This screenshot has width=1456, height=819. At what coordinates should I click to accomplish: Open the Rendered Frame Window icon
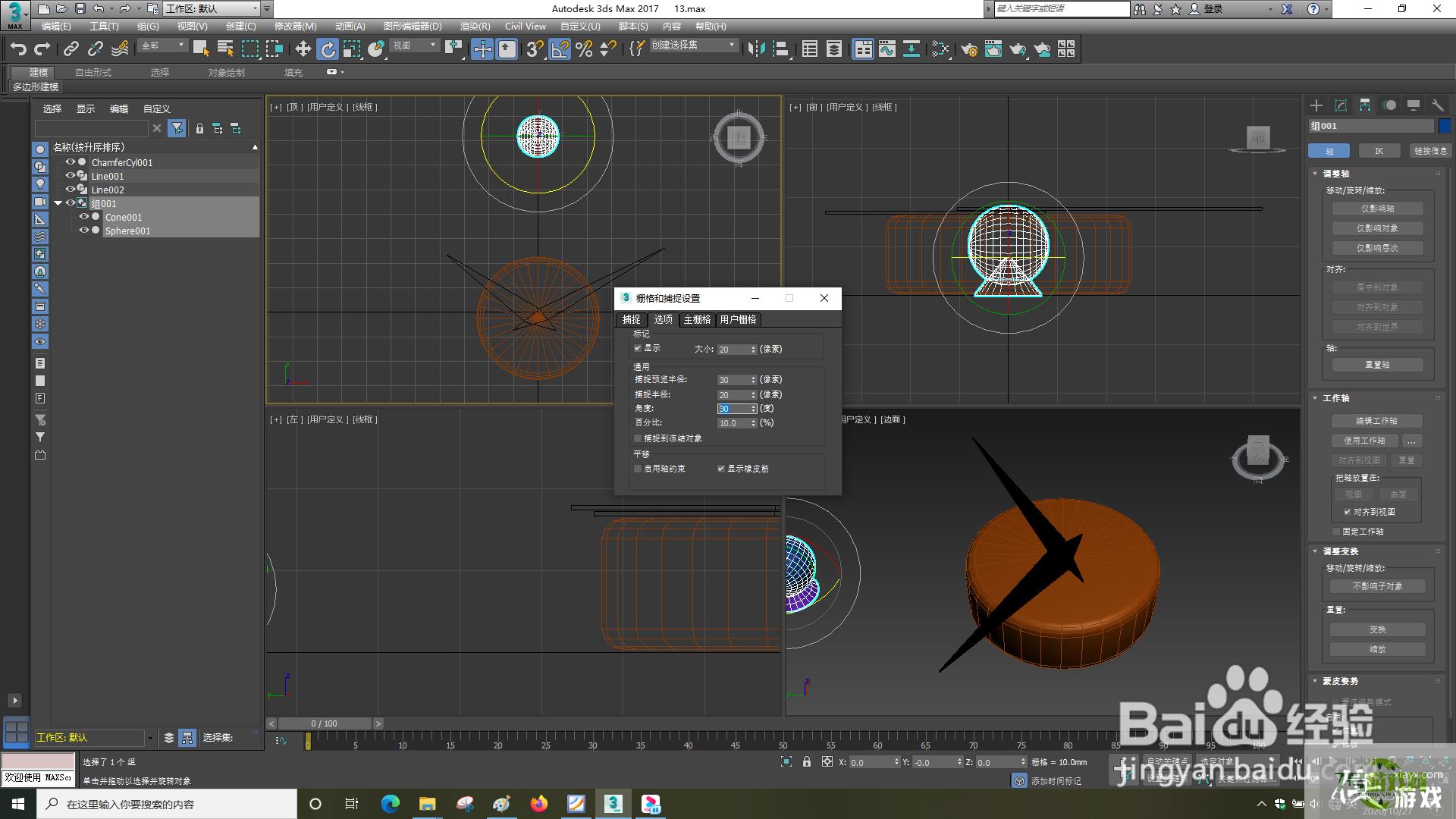coord(993,49)
